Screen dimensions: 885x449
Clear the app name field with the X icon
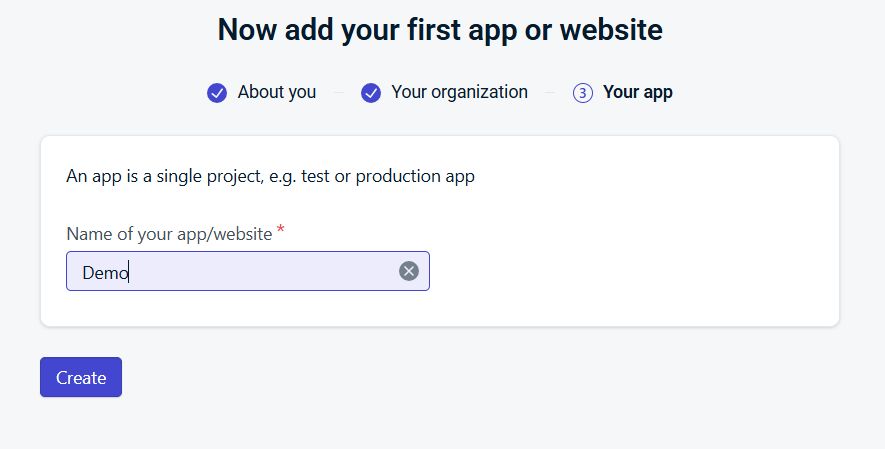(409, 271)
